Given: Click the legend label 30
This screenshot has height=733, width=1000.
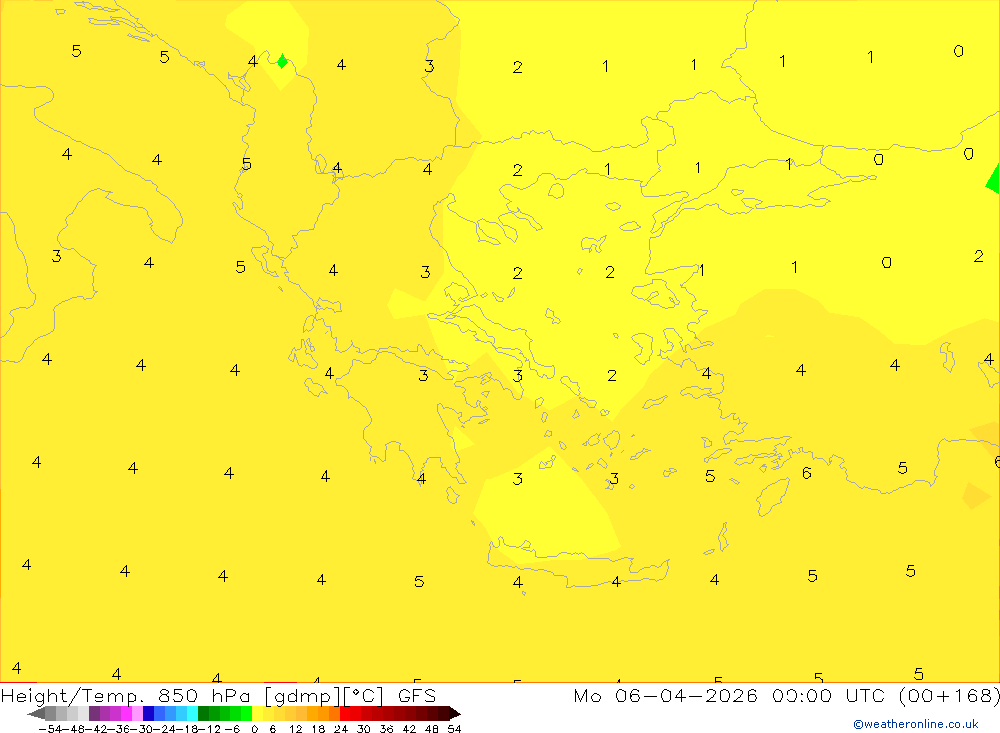Looking at the screenshot, I should 364,729.
